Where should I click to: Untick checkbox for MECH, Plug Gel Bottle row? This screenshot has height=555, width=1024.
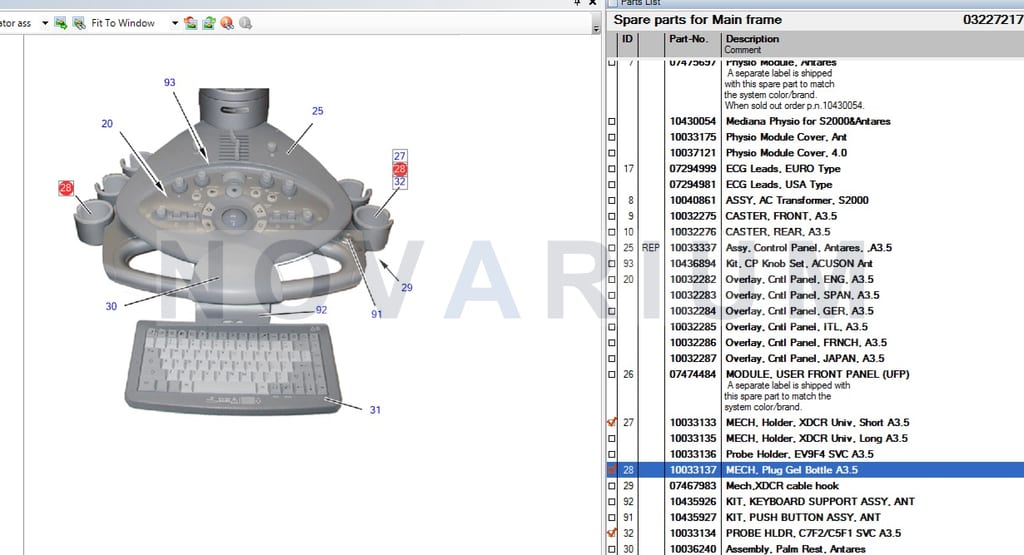[612, 469]
